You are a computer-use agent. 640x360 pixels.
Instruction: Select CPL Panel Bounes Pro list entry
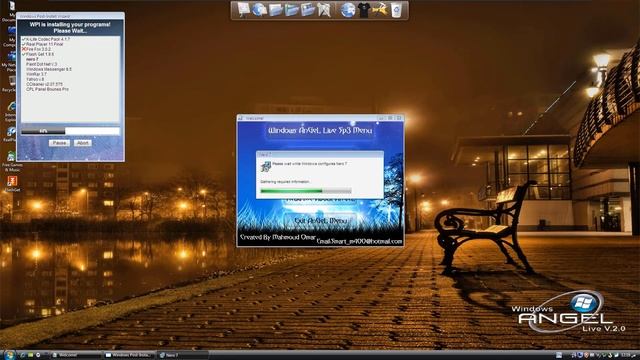click(47, 89)
